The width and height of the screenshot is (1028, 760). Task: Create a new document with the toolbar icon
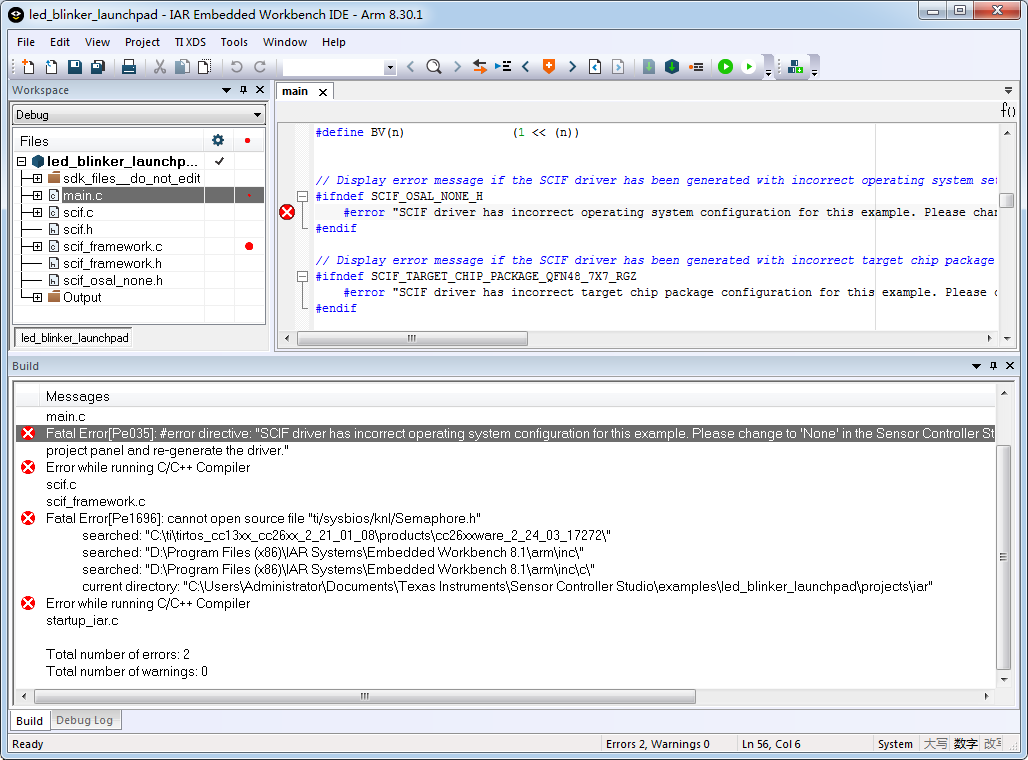point(28,66)
